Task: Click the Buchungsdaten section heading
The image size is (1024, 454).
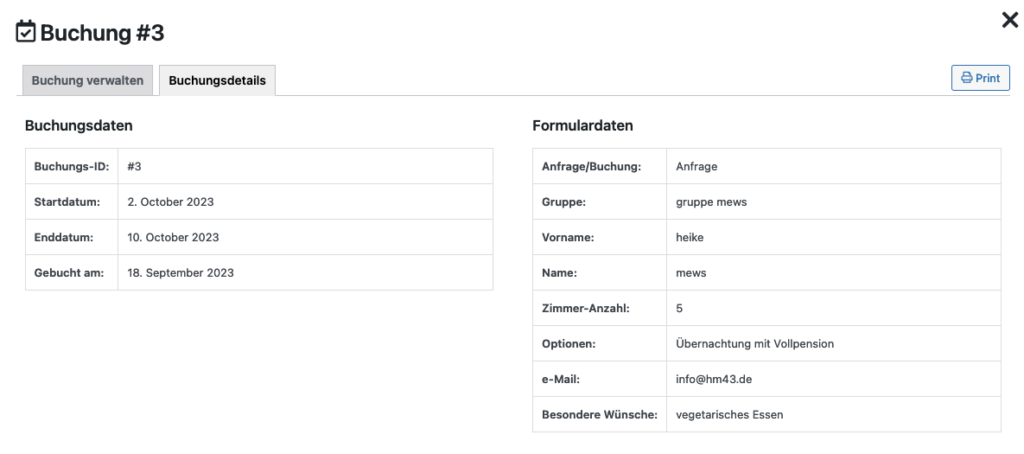Action: pos(79,126)
